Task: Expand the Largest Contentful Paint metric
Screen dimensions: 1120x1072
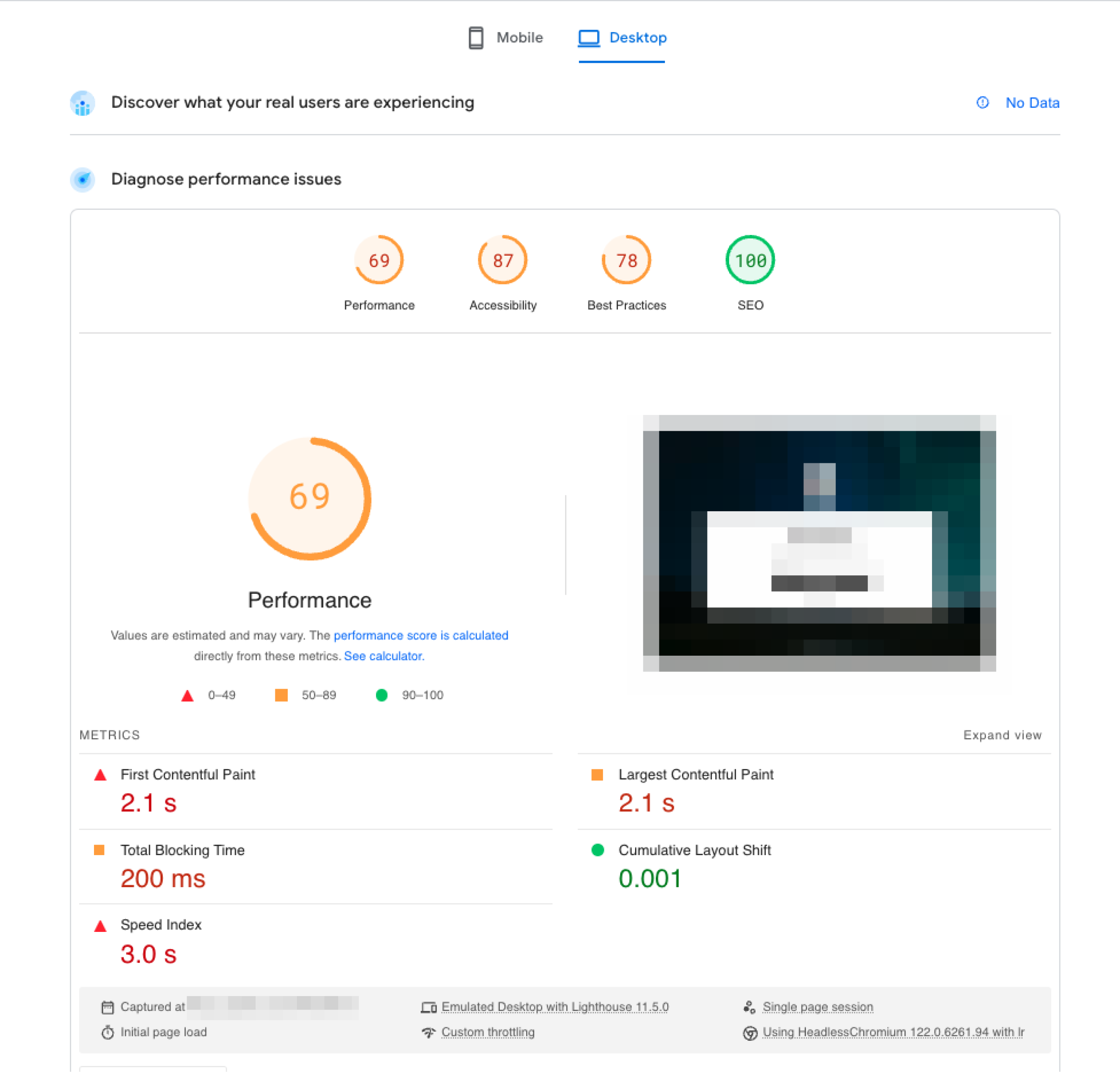Action: pyautogui.click(x=695, y=774)
